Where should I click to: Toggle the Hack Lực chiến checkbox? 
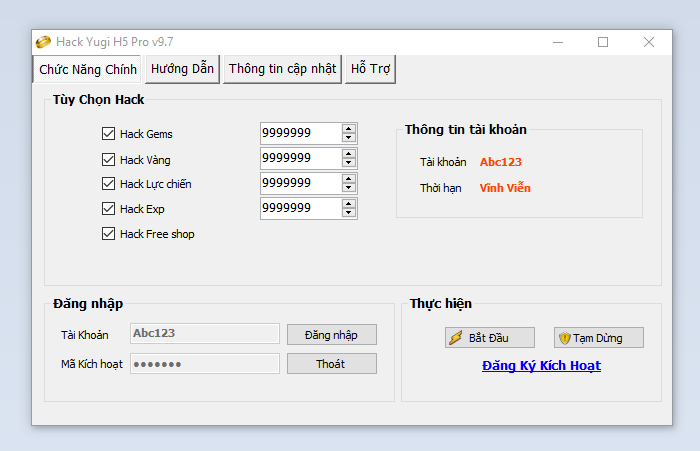109,184
